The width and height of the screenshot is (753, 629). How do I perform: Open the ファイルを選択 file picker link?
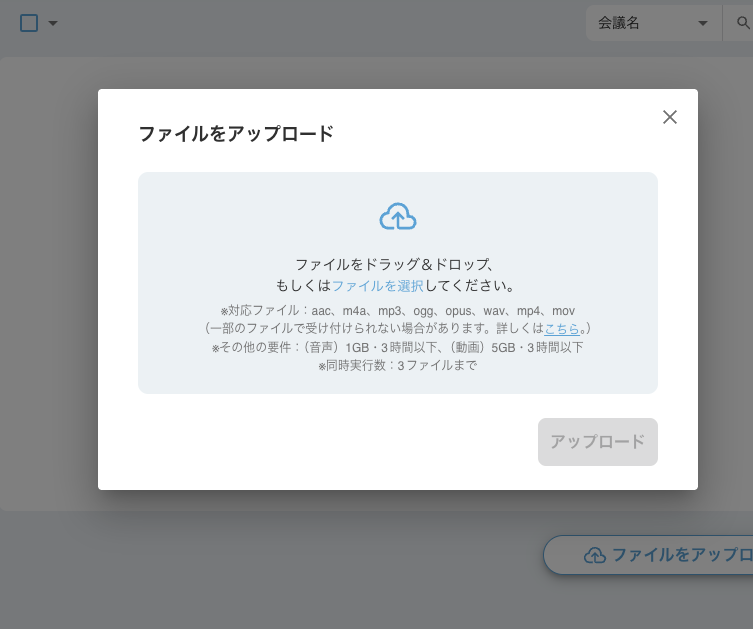[377, 286]
